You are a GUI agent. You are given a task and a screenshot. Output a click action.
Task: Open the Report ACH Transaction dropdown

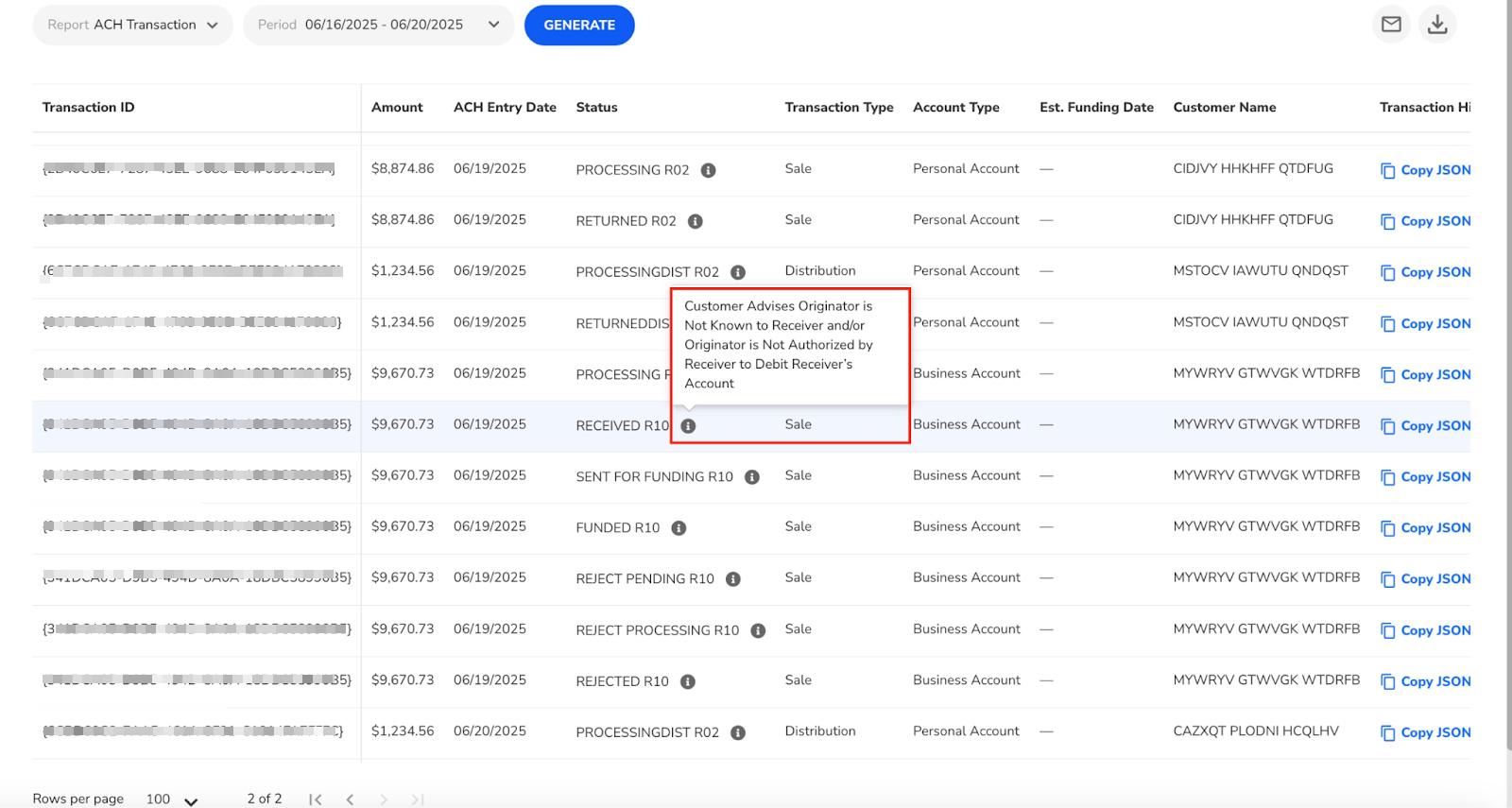coord(132,26)
